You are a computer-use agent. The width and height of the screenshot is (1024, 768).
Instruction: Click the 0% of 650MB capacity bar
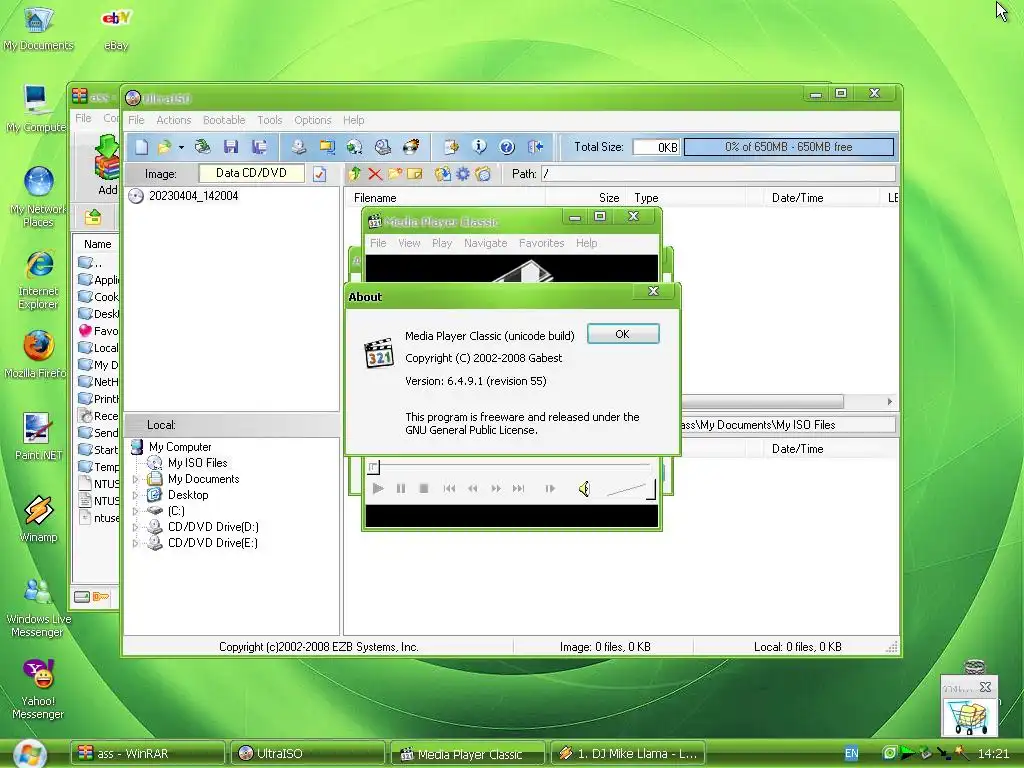[788, 147]
